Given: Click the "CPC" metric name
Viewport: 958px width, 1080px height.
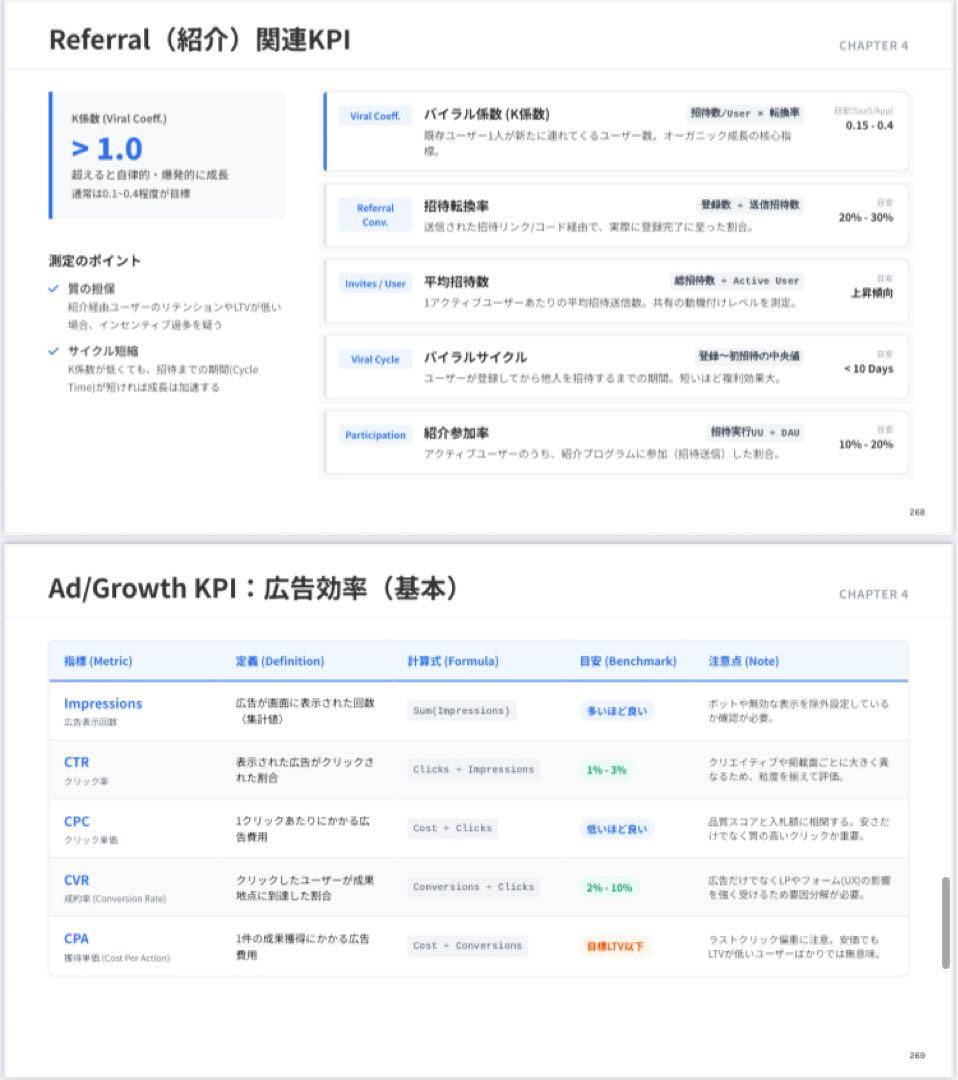Looking at the screenshot, I should 76,822.
